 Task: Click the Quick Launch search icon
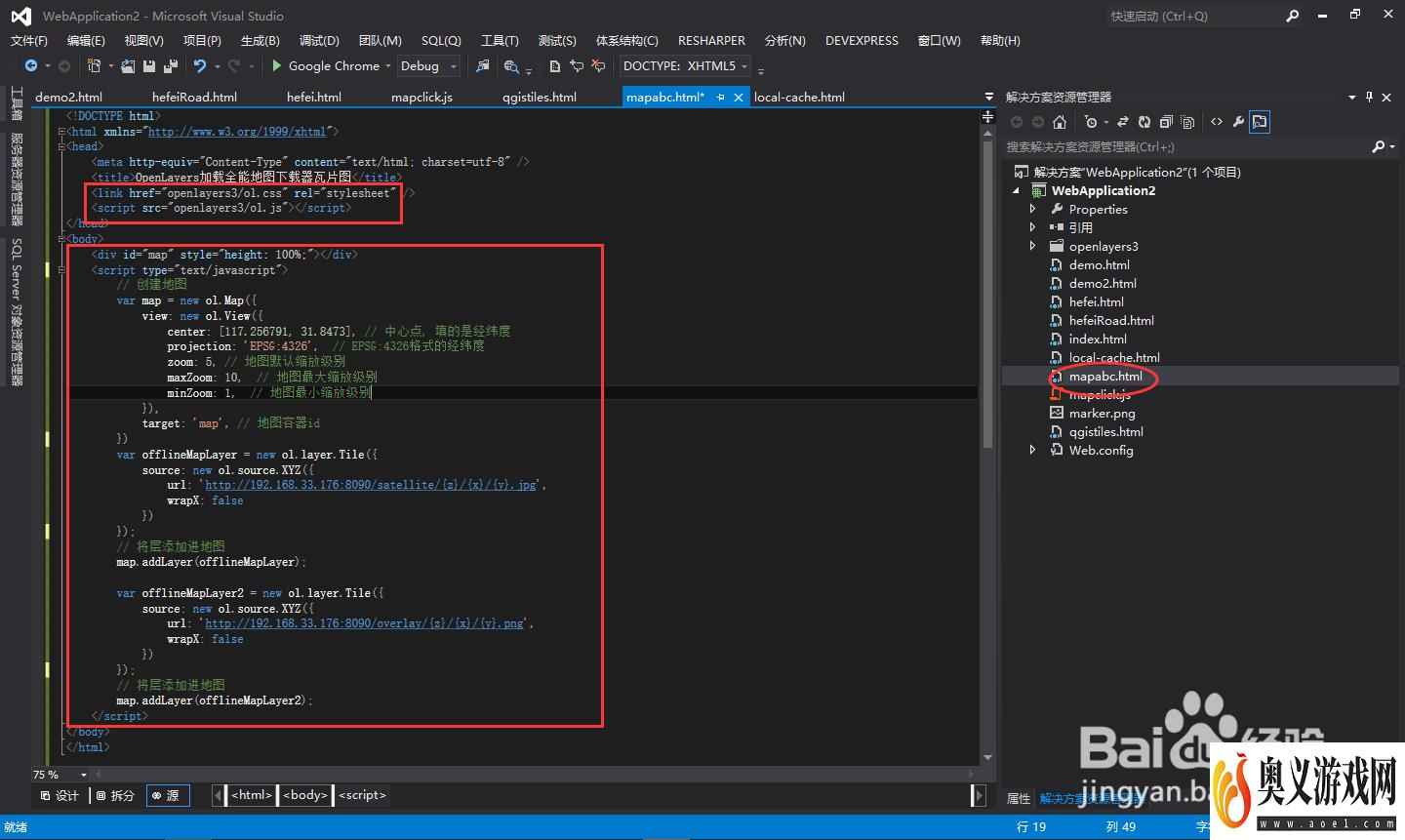tap(1293, 16)
